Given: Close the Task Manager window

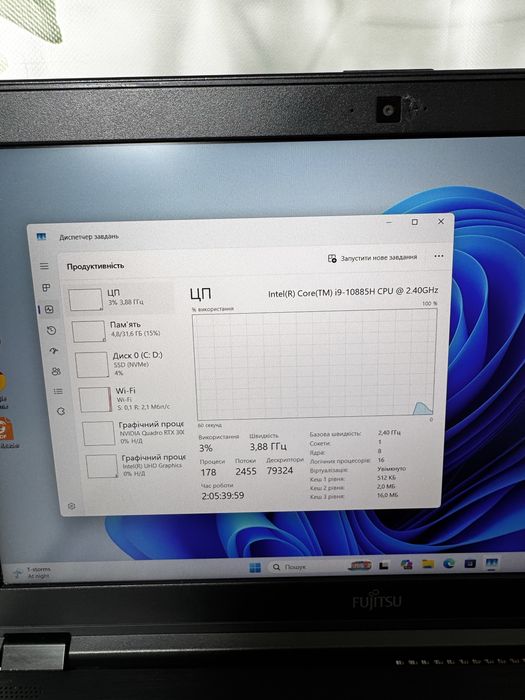Looking at the screenshot, I should coord(441,221).
